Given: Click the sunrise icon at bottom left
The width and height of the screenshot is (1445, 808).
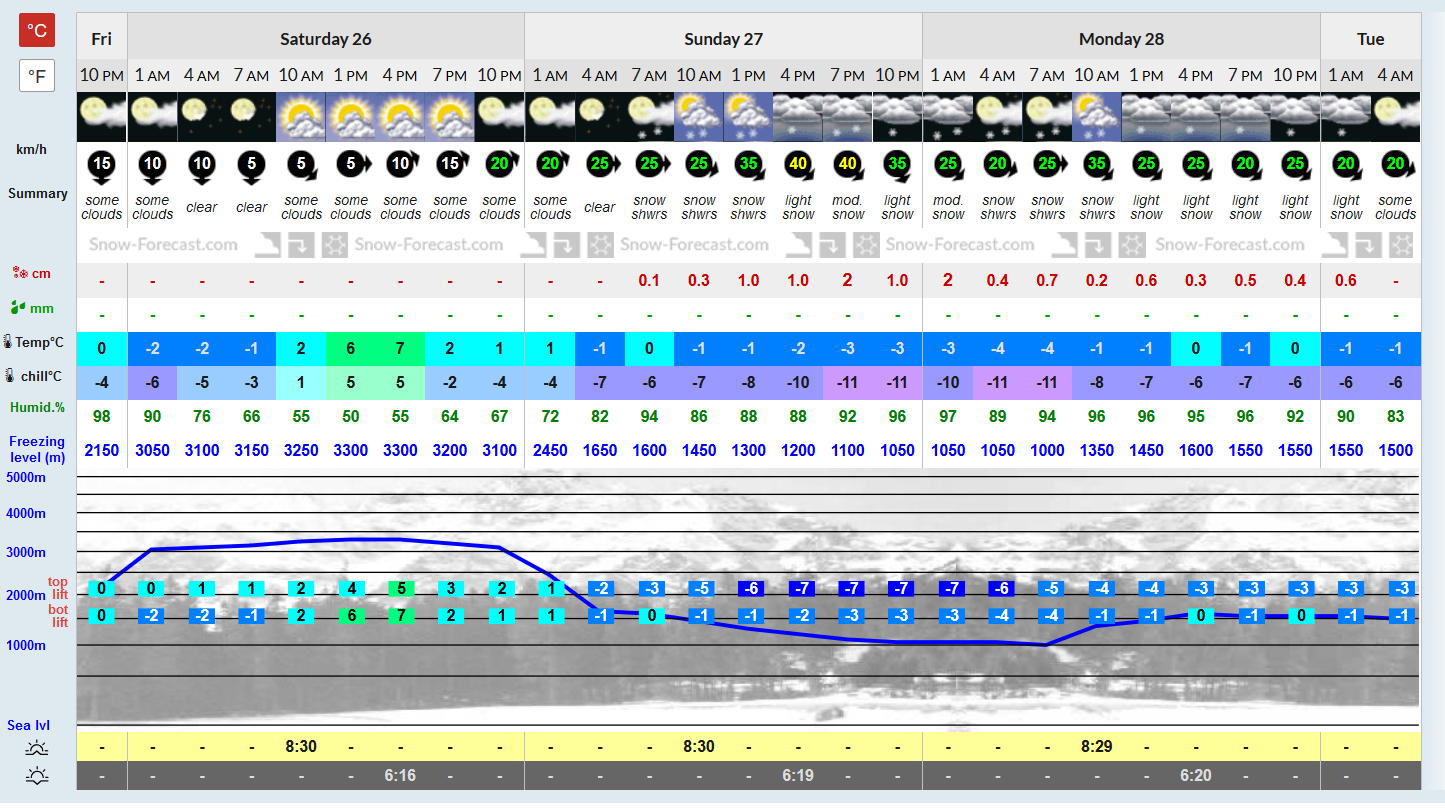Looking at the screenshot, I should (37, 748).
